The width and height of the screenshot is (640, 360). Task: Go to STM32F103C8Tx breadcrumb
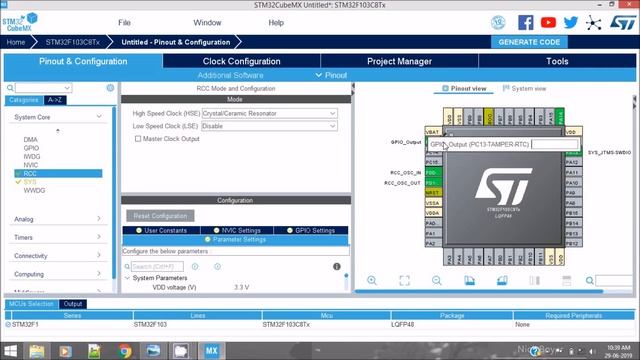[72, 42]
